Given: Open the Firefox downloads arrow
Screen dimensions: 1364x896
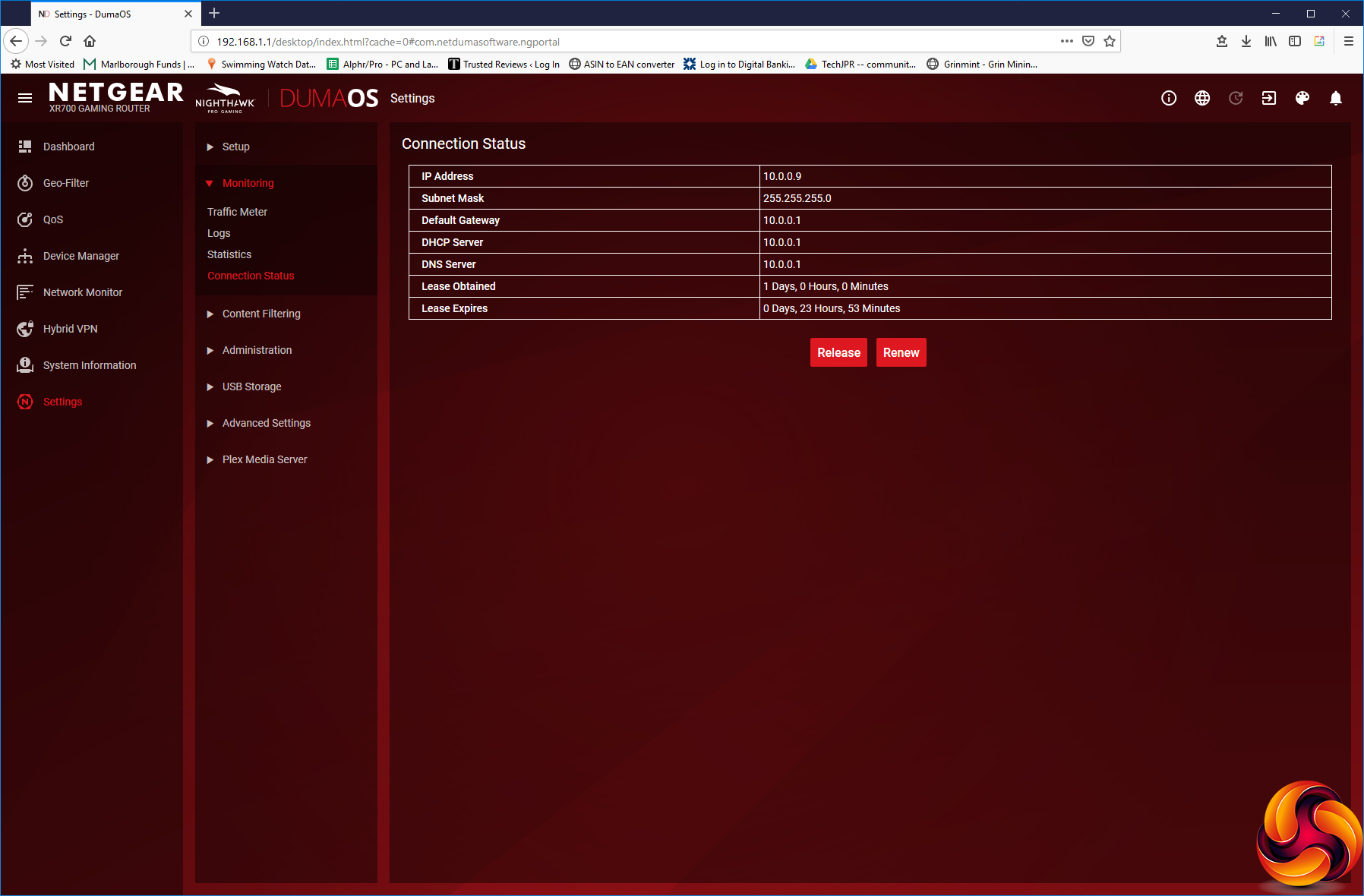Looking at the screenshot, I should 1246,41.
